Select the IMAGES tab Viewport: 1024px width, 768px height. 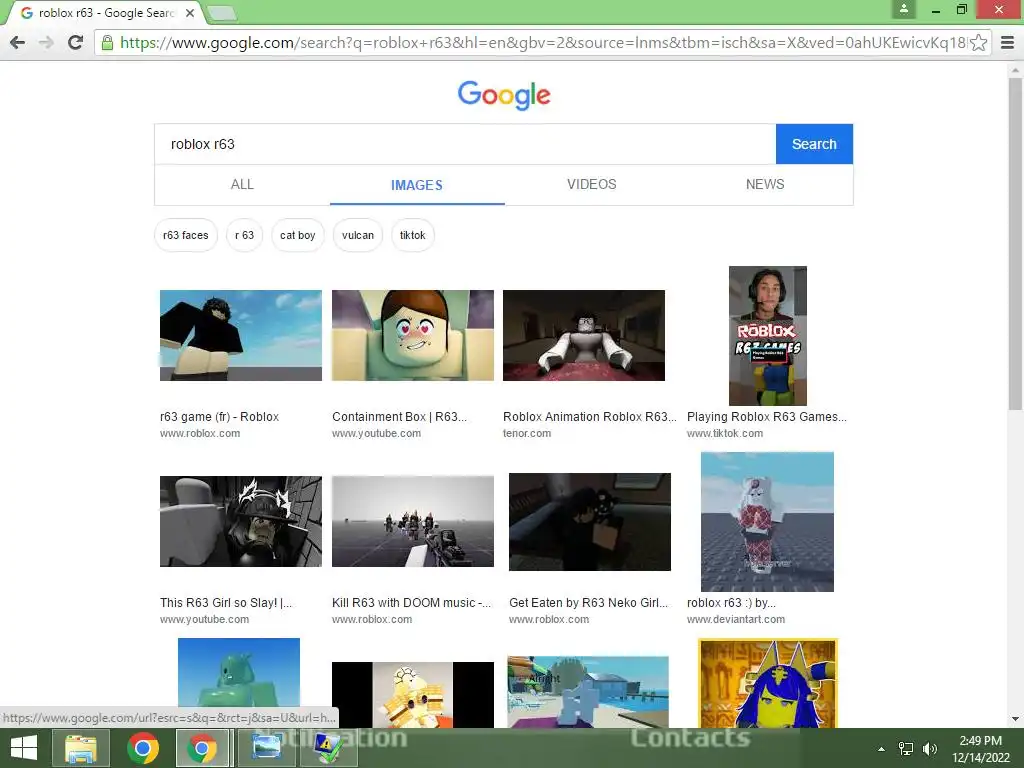[x=417, y=185]
